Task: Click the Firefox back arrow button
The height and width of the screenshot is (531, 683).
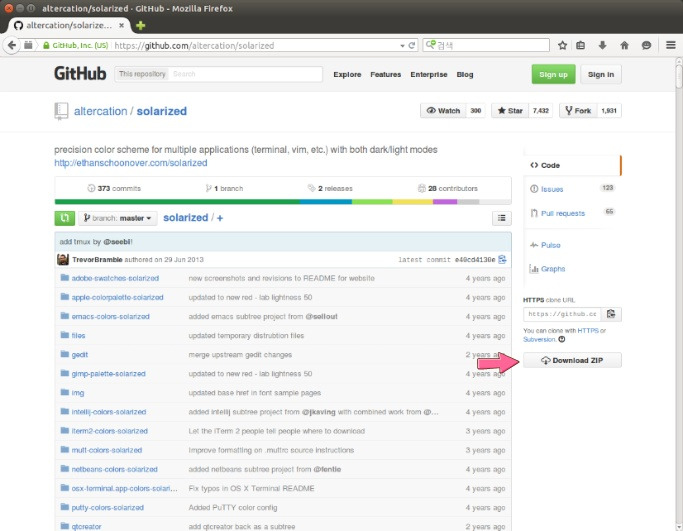Action: point(12,45)
